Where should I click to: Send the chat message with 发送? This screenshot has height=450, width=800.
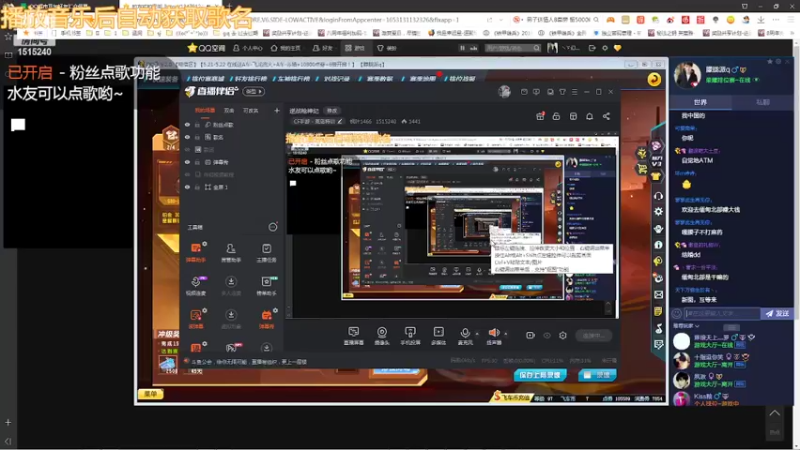tap(778, 314)
